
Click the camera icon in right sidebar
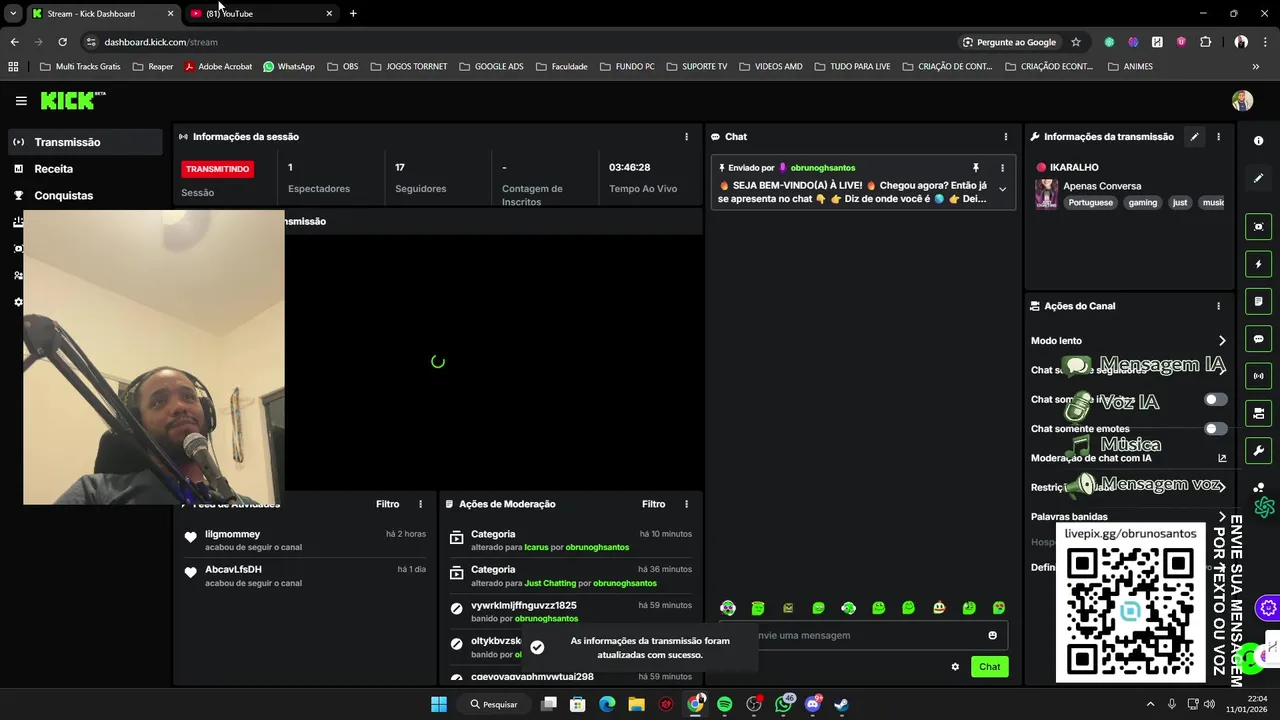tap(1258, 413)
